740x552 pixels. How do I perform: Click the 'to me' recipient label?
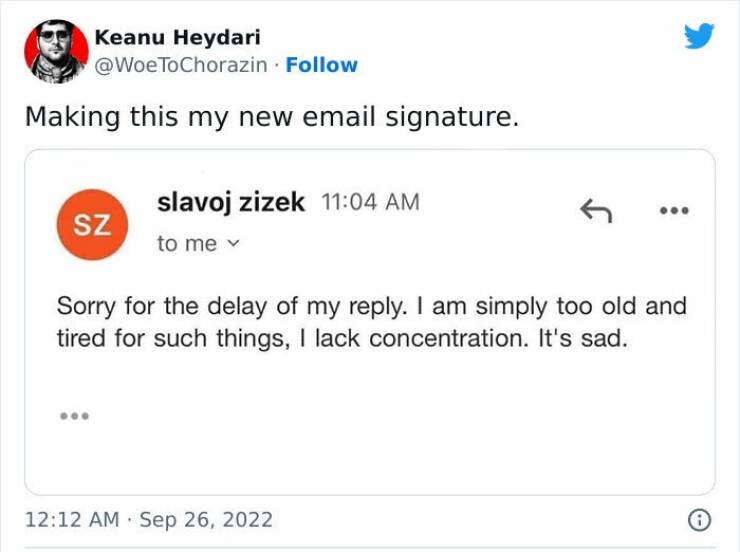(x=187, y=244)
